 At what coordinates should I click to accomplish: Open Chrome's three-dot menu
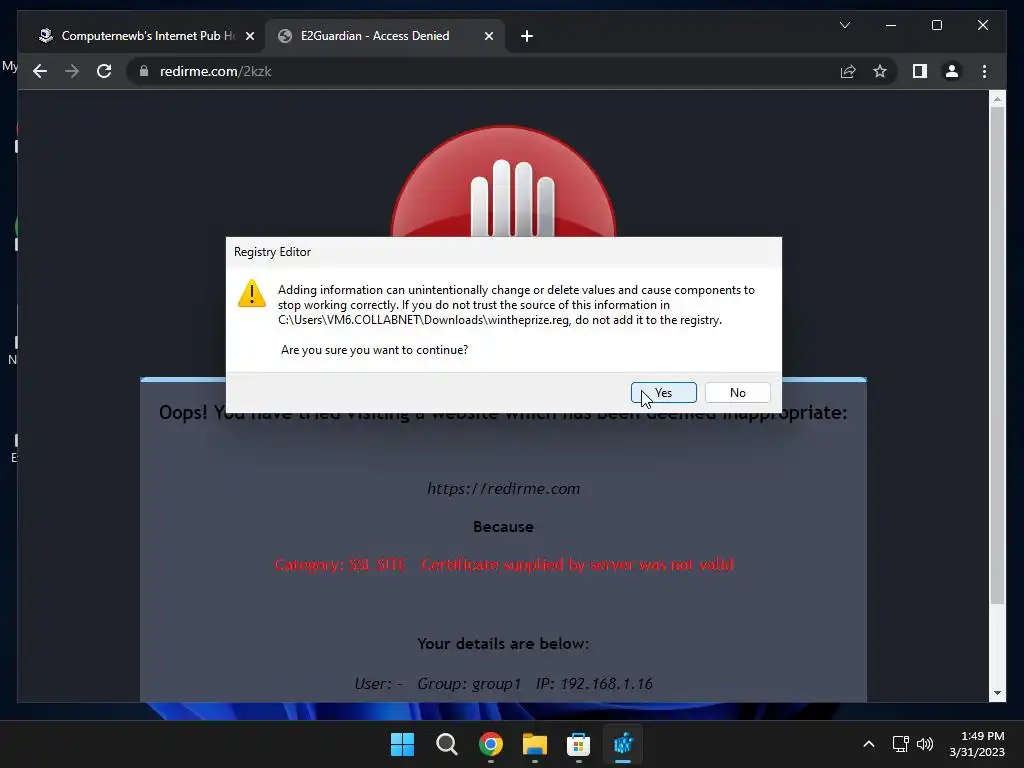pyautogui.click(x=984, y=71)
